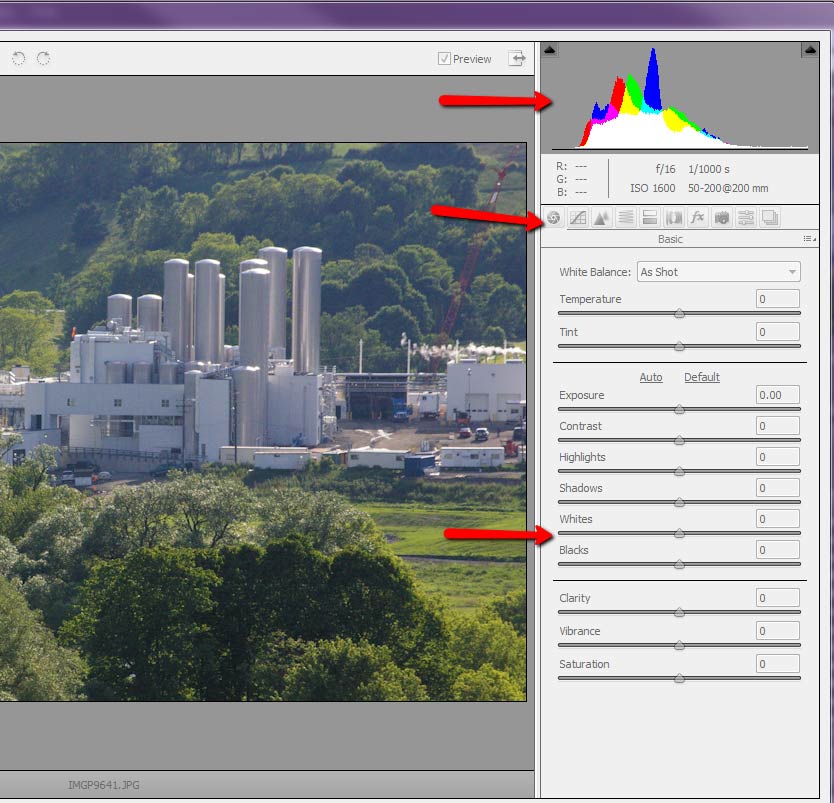Screen dimensions: 834x803
Task: Toggle shadow clipping warning in histogram
Action: 550,50
